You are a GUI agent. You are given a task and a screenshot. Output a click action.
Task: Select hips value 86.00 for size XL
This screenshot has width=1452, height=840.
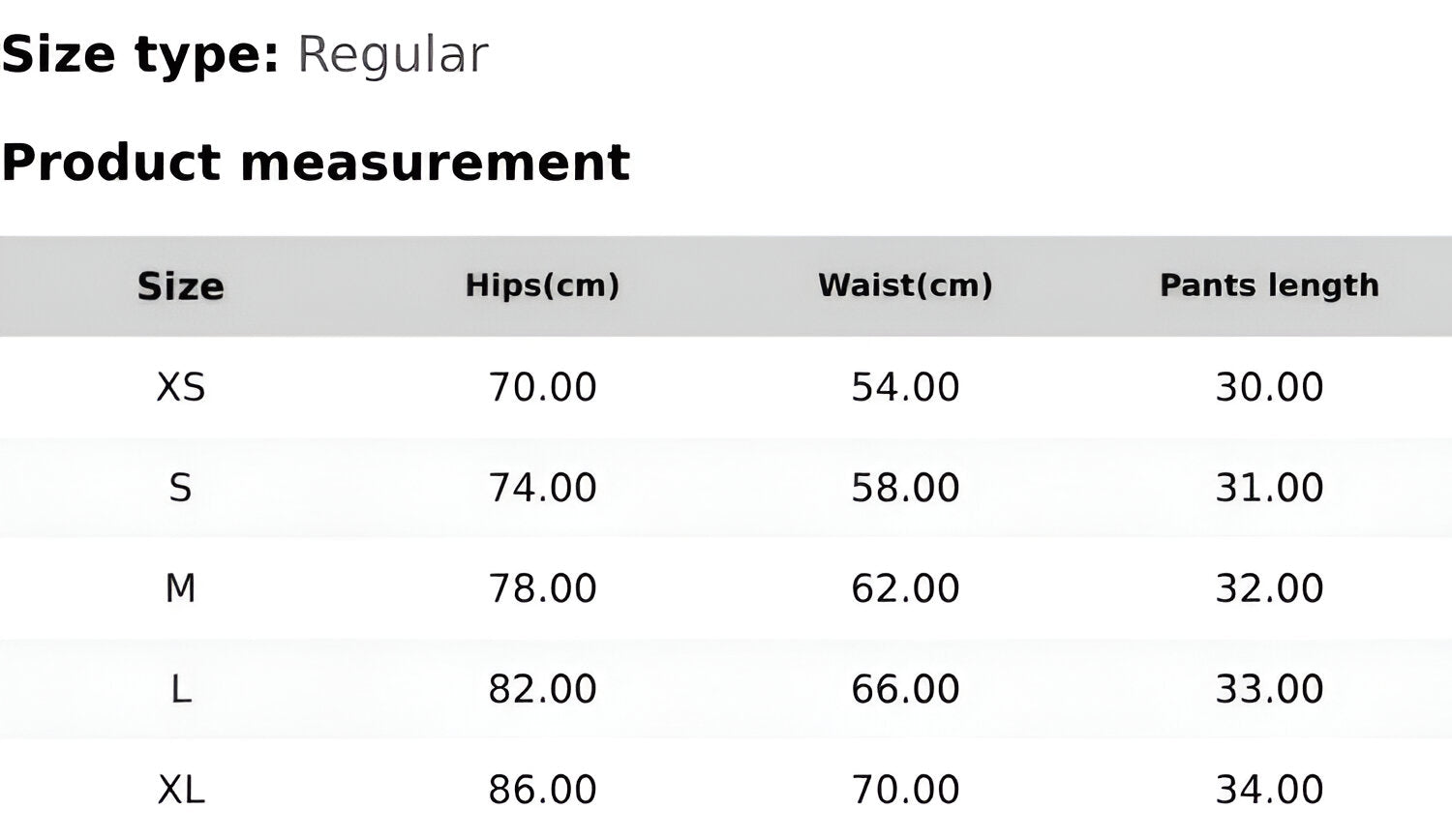point(542,790)
